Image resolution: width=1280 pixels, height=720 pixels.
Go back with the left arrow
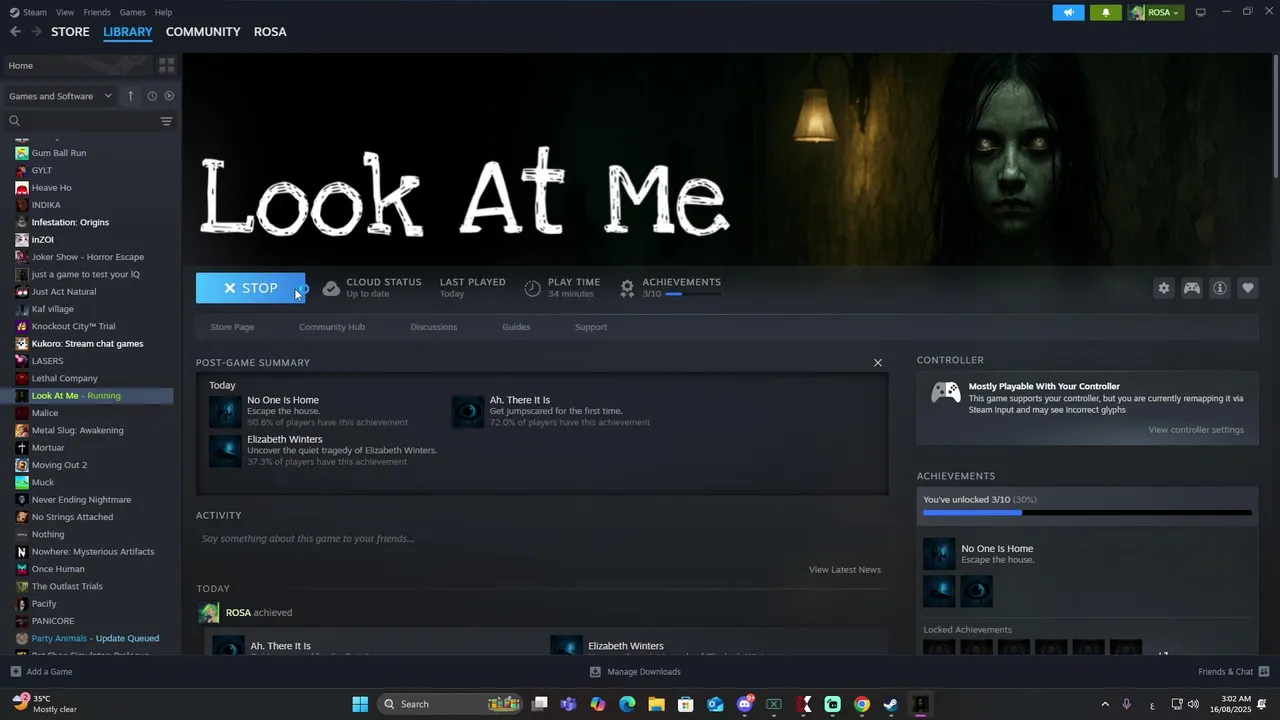click(x=15, y=32)
